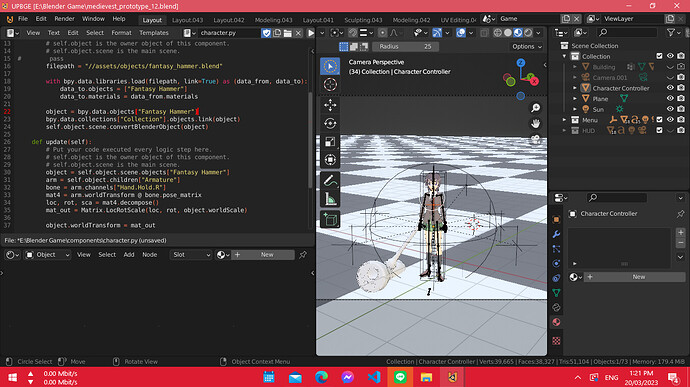Open Visual Studio Code from the taskbar
The height and width of the screenshot is (387, 690).
(x=374, y=377)
